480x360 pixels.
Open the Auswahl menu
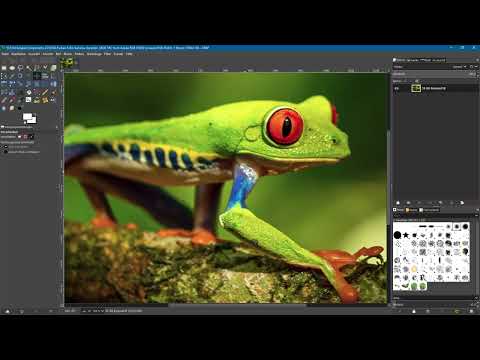[34, 54]
